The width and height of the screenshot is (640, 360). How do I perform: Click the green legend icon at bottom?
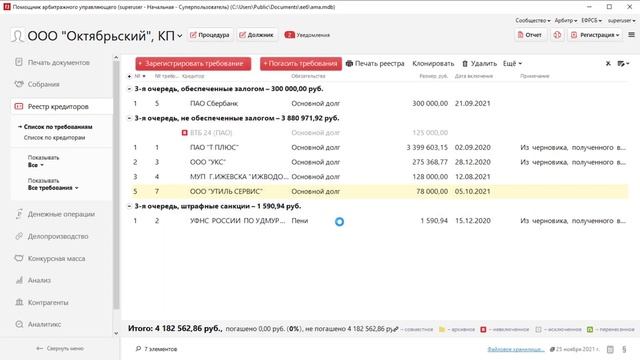[x=590, y=329]
